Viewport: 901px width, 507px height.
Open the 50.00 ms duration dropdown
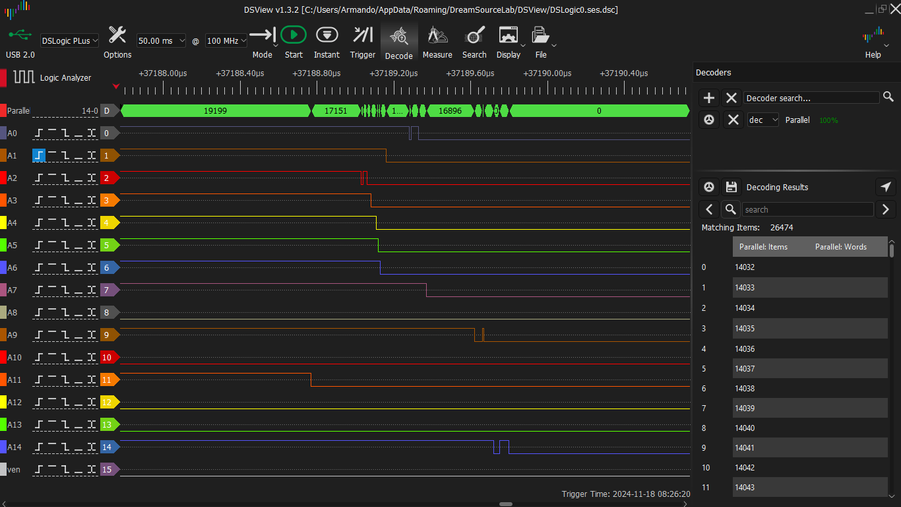tap(161, 41)
